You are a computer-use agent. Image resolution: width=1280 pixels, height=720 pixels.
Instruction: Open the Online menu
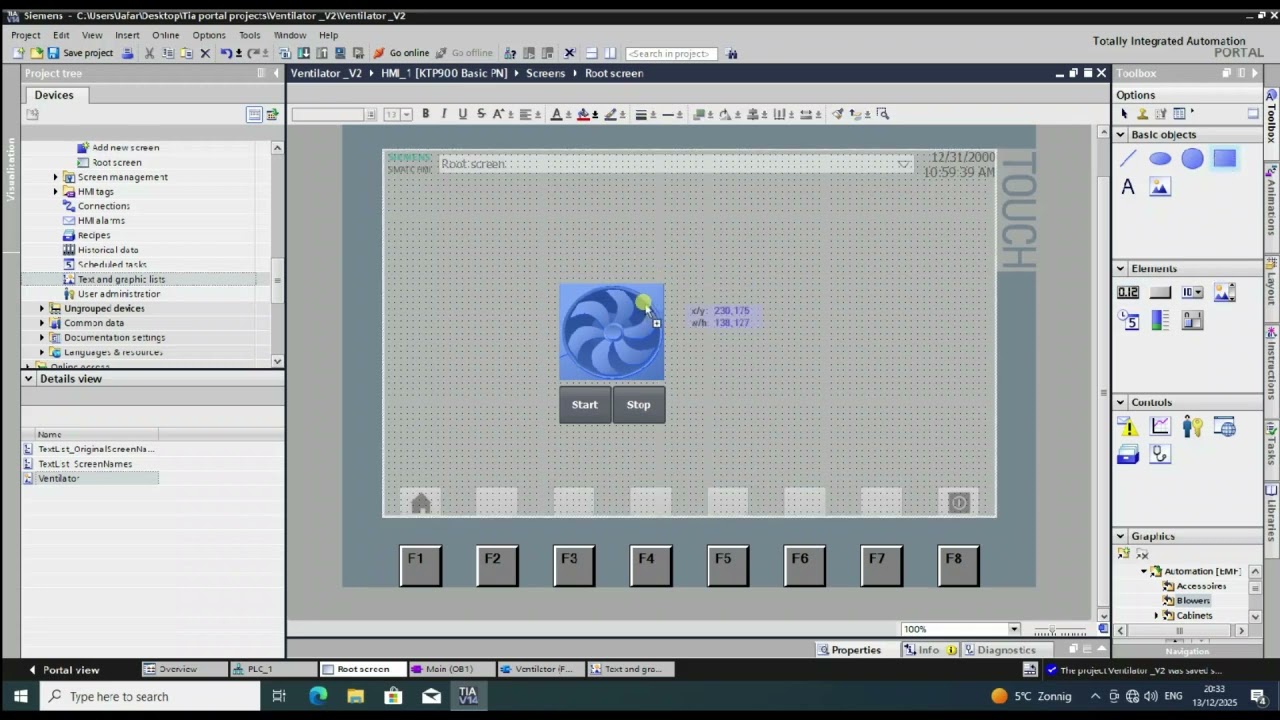pyautogui.click(x=166, y=35)
